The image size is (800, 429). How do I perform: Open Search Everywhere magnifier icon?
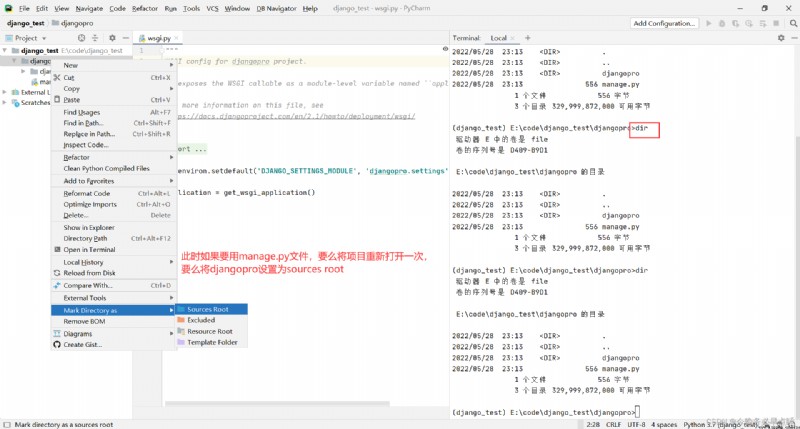793,23
